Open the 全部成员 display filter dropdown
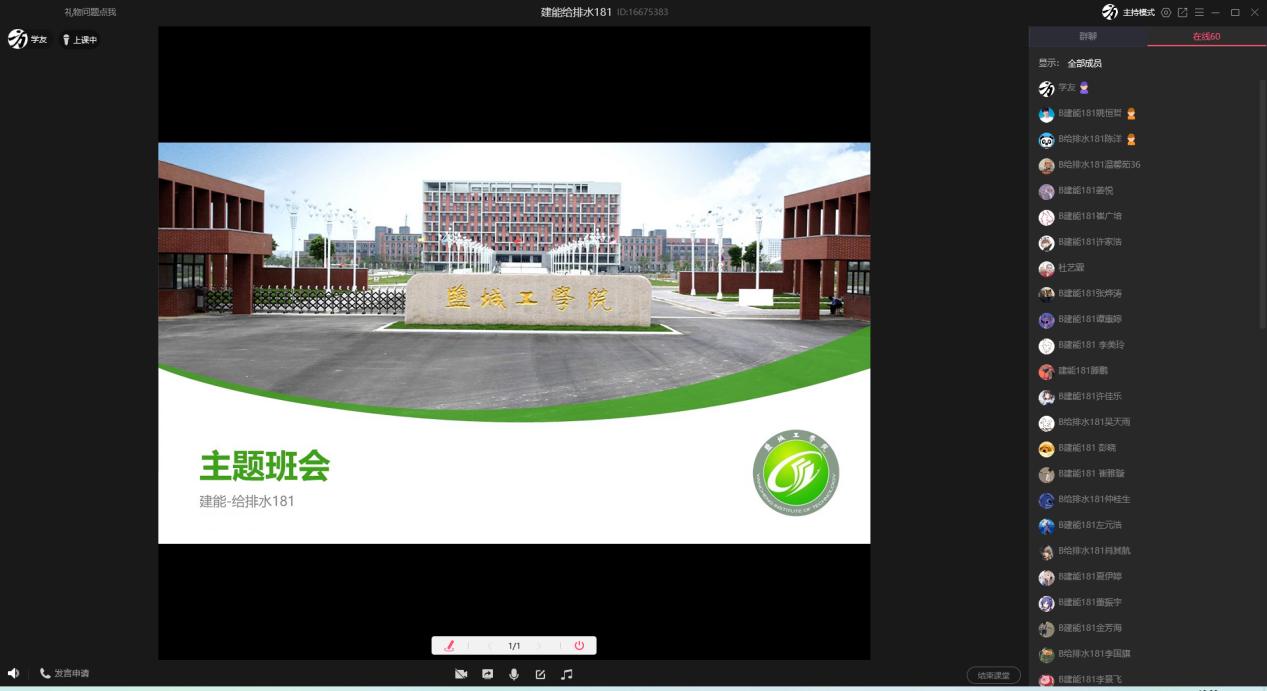The height and width of the screenshot is (691, 1267). [x=1084, y=63]
